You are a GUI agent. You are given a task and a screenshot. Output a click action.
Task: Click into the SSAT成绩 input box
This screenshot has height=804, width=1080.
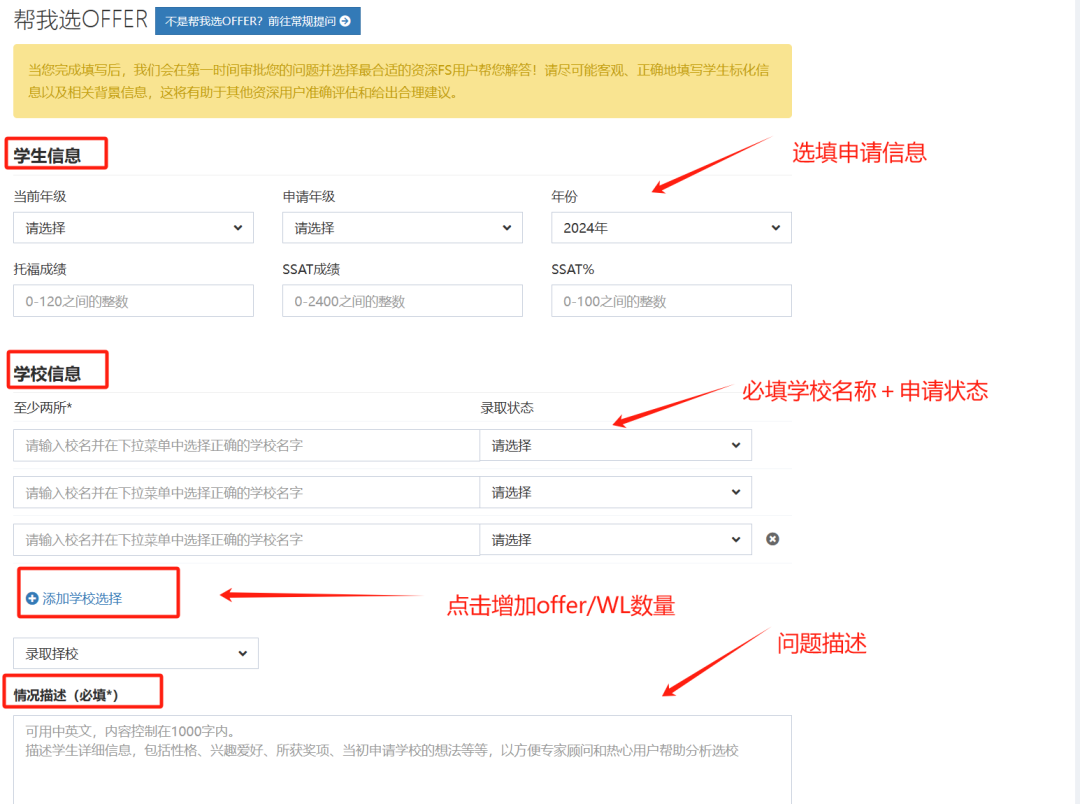(x=402, y=301)
